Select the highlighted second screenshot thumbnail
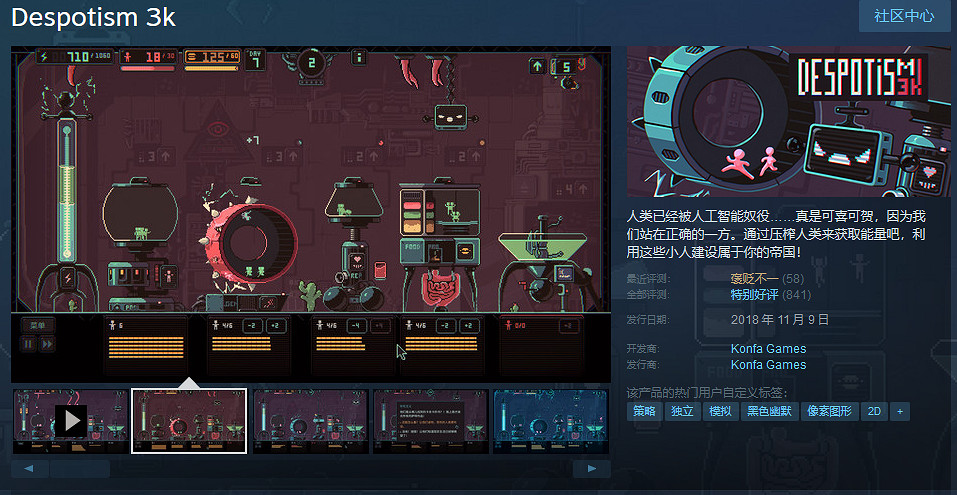957x495 pixels. 189,421
